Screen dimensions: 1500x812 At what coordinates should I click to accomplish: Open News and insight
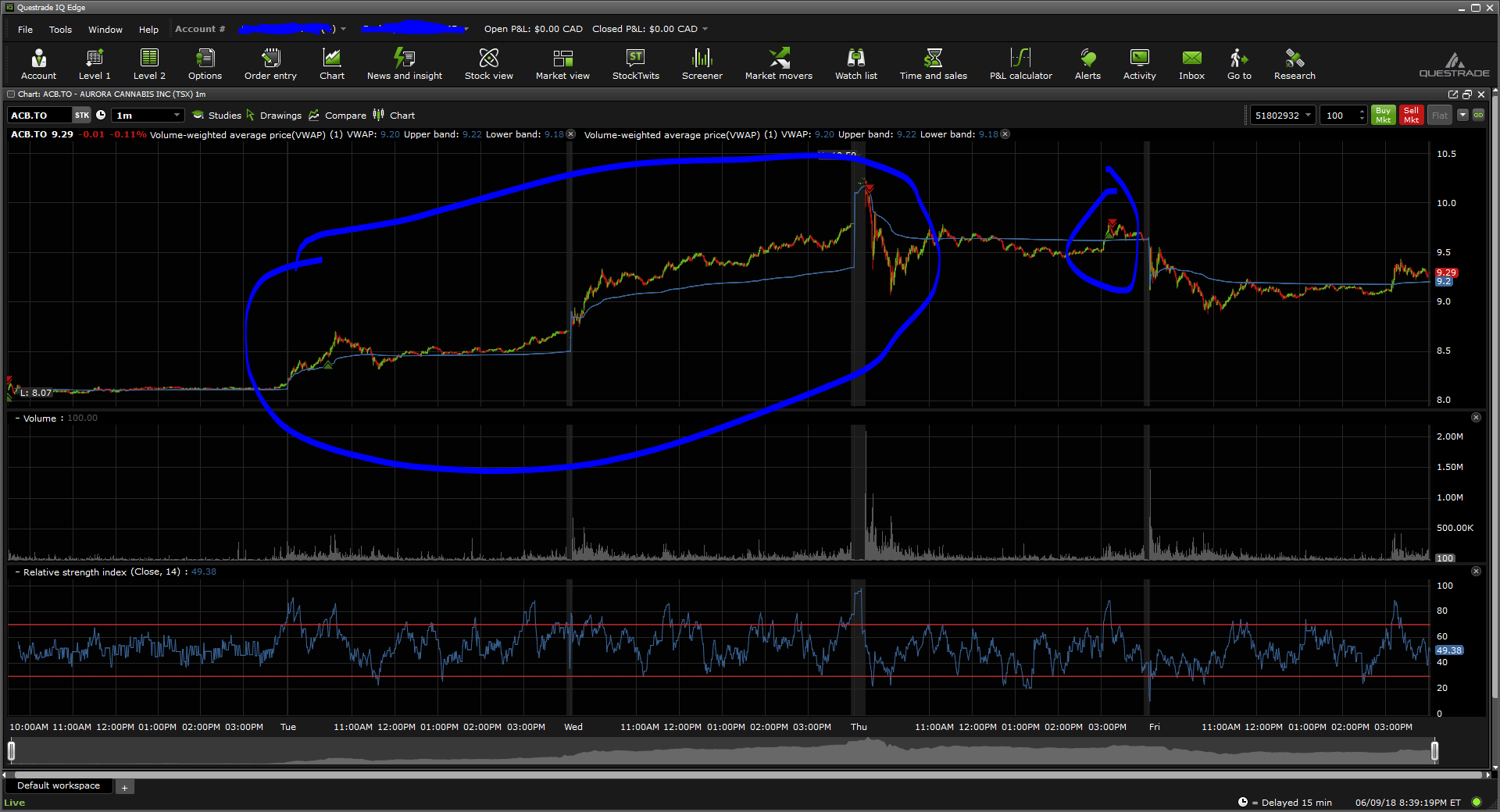[x=405, y=64]
